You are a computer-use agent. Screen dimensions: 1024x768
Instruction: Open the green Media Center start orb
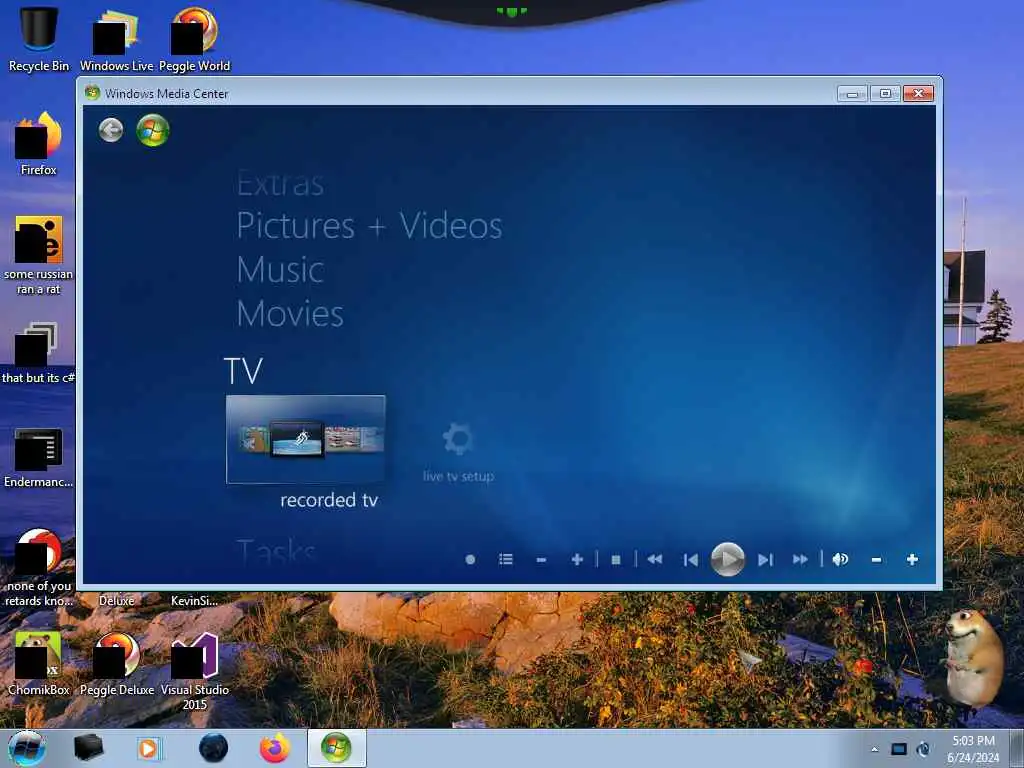coord(153,130)
